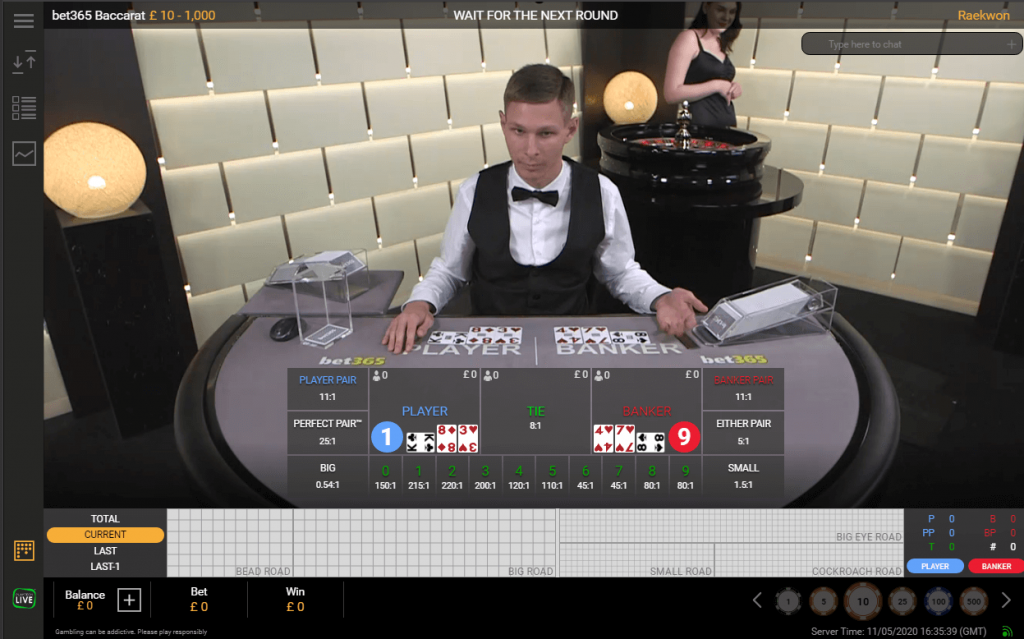Image resolution: width=1024 pixels, height=639 pixels.
Task: Click the blue Player score 1 circle
Action: (387, 436)
